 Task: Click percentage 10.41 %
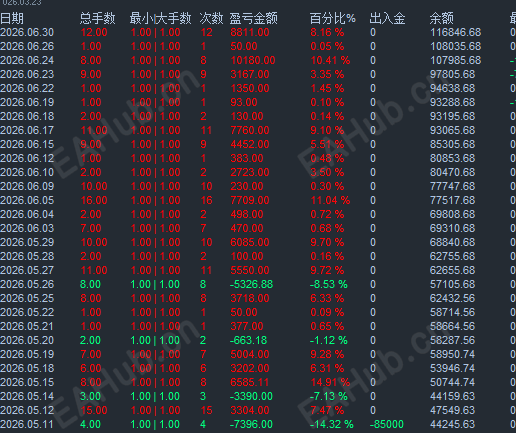click(330, 60)
